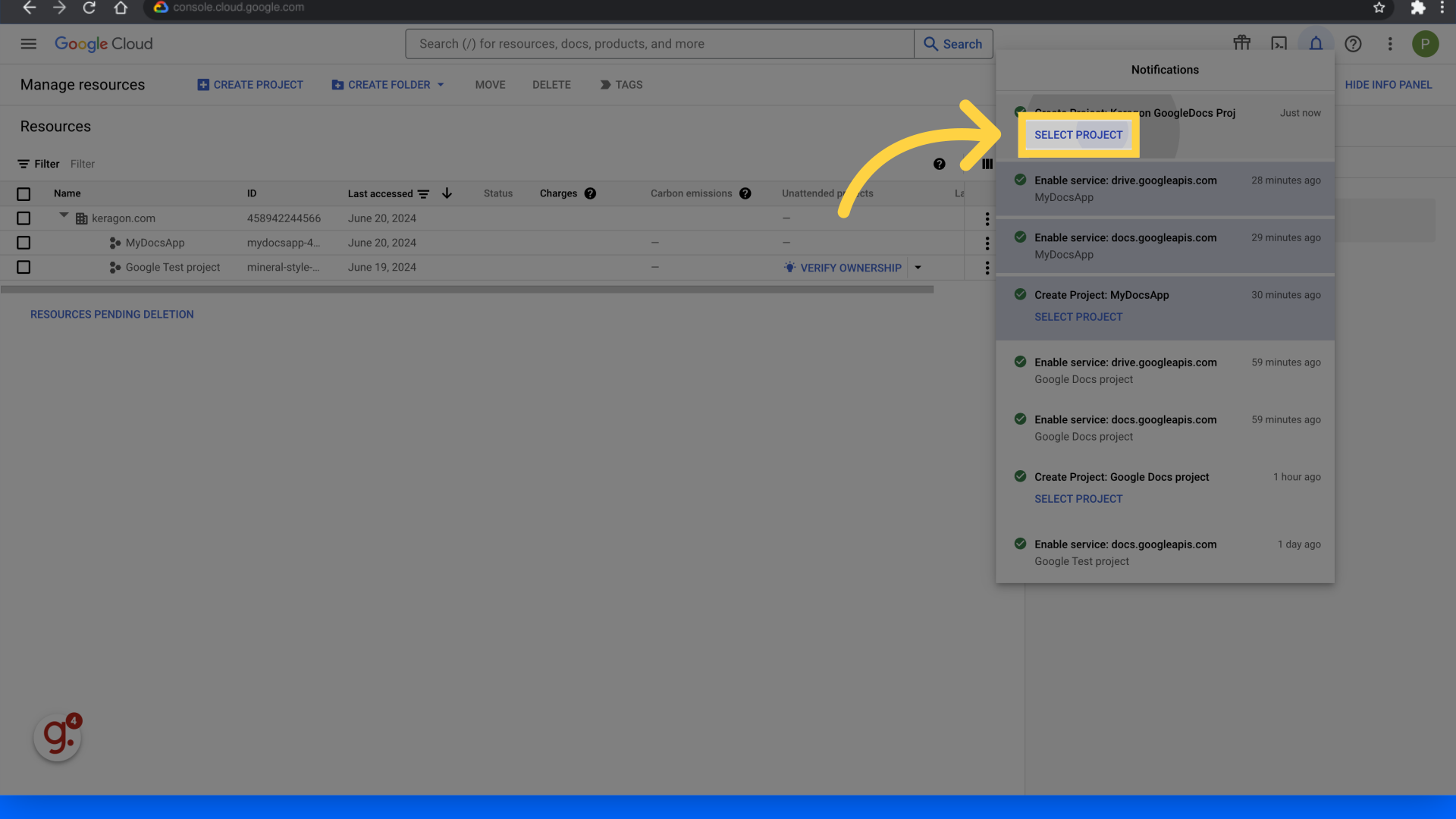The height and width of the screenshot is (819, 1456).
Task: Open docs.googleapis.com notification for MyDocsApp
Action: click(1165, 246)
